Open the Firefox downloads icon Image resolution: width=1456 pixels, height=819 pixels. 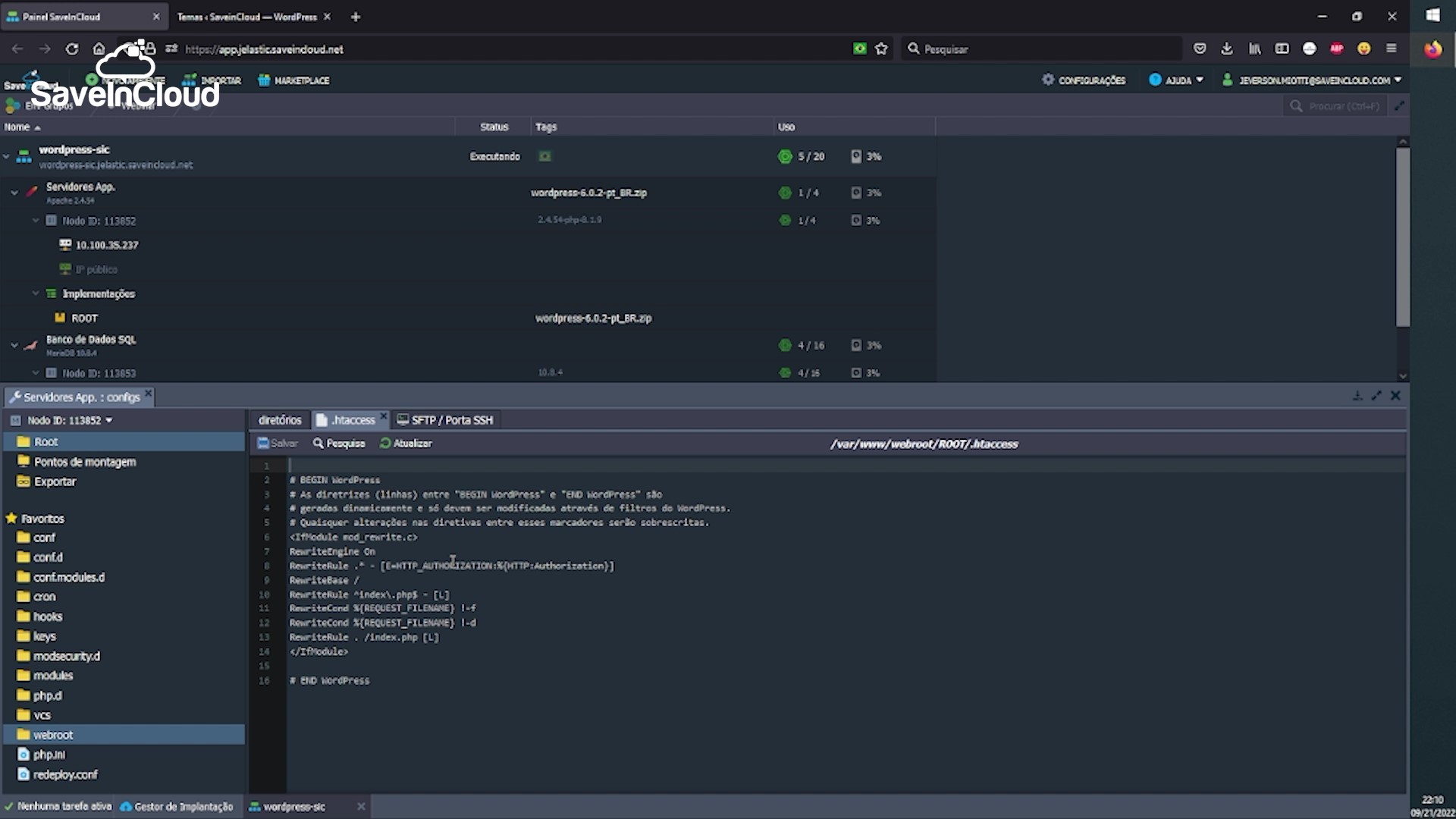coord(1227,49)
